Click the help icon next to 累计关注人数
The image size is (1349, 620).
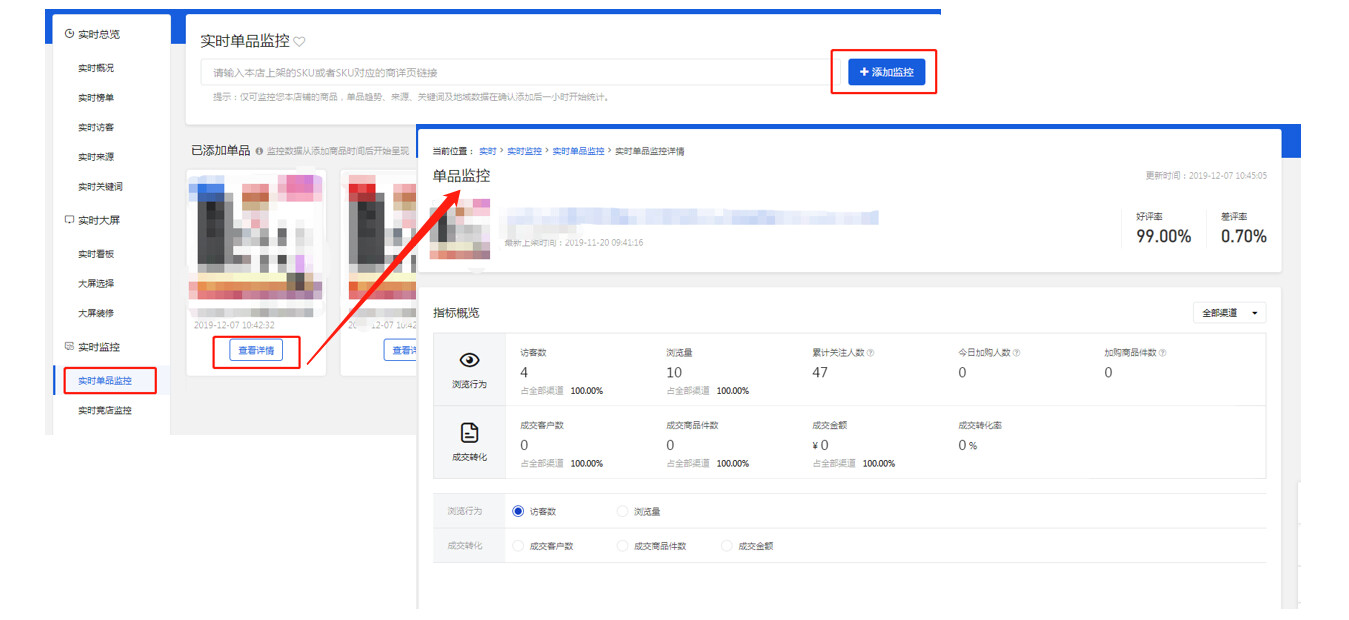tap(871, 353)
